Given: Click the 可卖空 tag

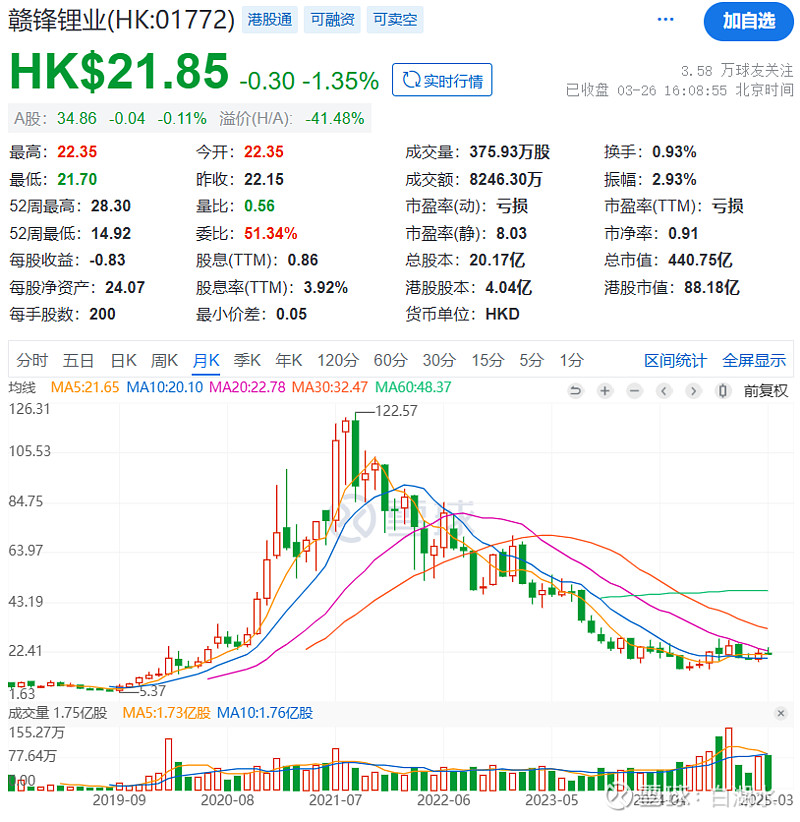Looking at the screenshot, I should (395, 20).
